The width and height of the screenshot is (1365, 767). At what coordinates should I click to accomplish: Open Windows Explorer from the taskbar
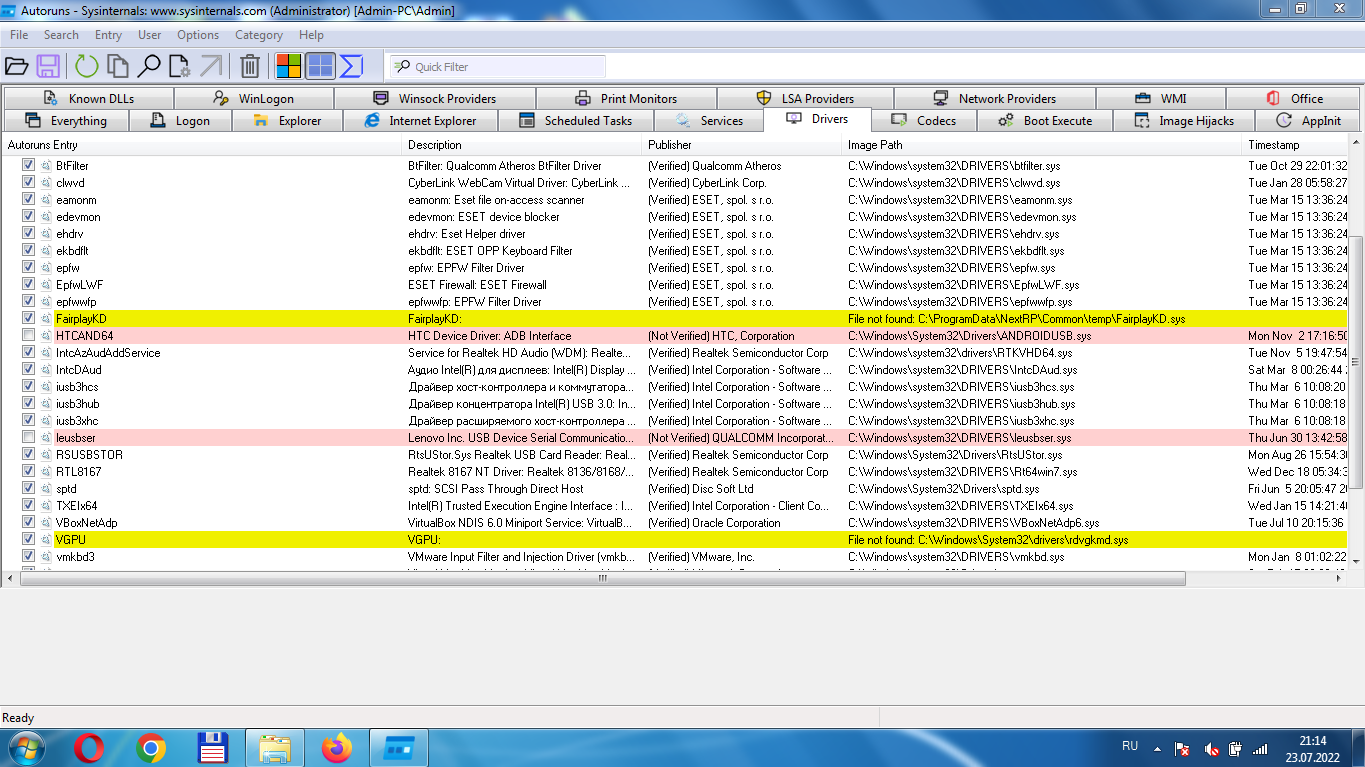coord(275,748)
